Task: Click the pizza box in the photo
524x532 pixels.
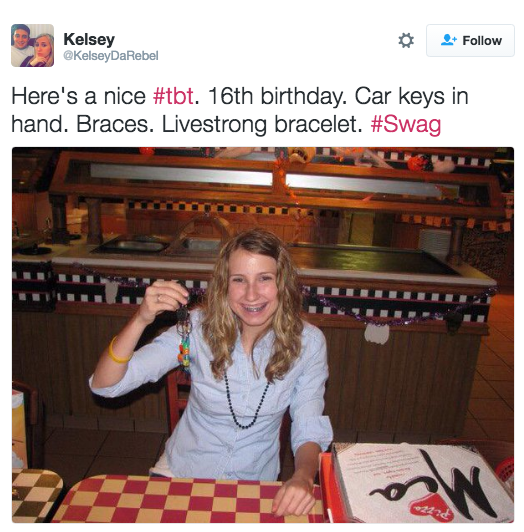Action: tap(416, 482)
